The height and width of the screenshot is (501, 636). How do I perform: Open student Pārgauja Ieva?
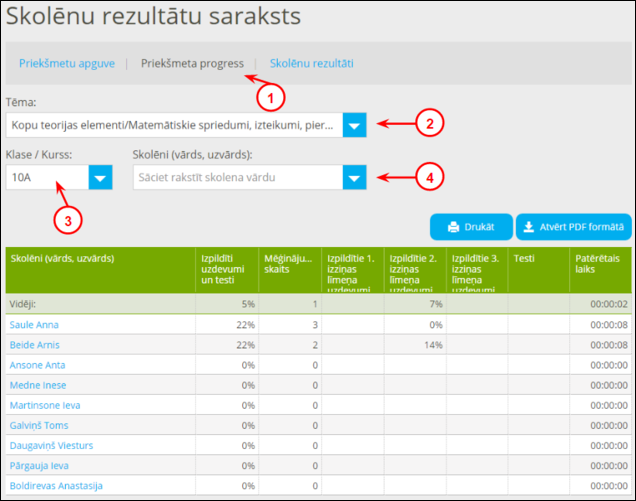pos(39,466)
